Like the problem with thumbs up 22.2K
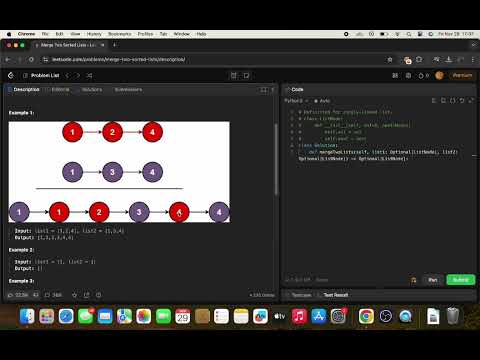 pyautogui.click(x=18, y=295)
